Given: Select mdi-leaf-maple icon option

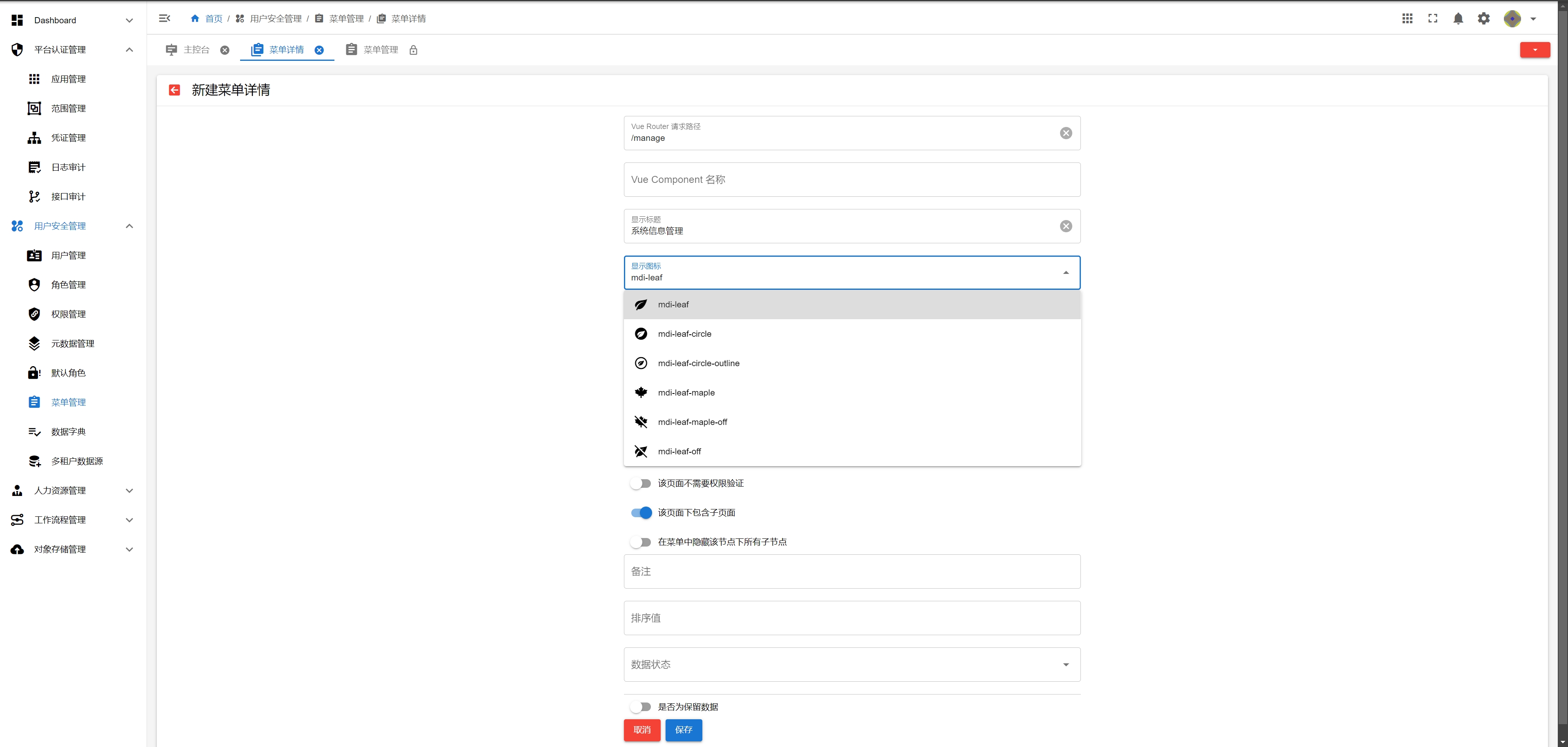Looking at the screenshot, I should point(686,392).
